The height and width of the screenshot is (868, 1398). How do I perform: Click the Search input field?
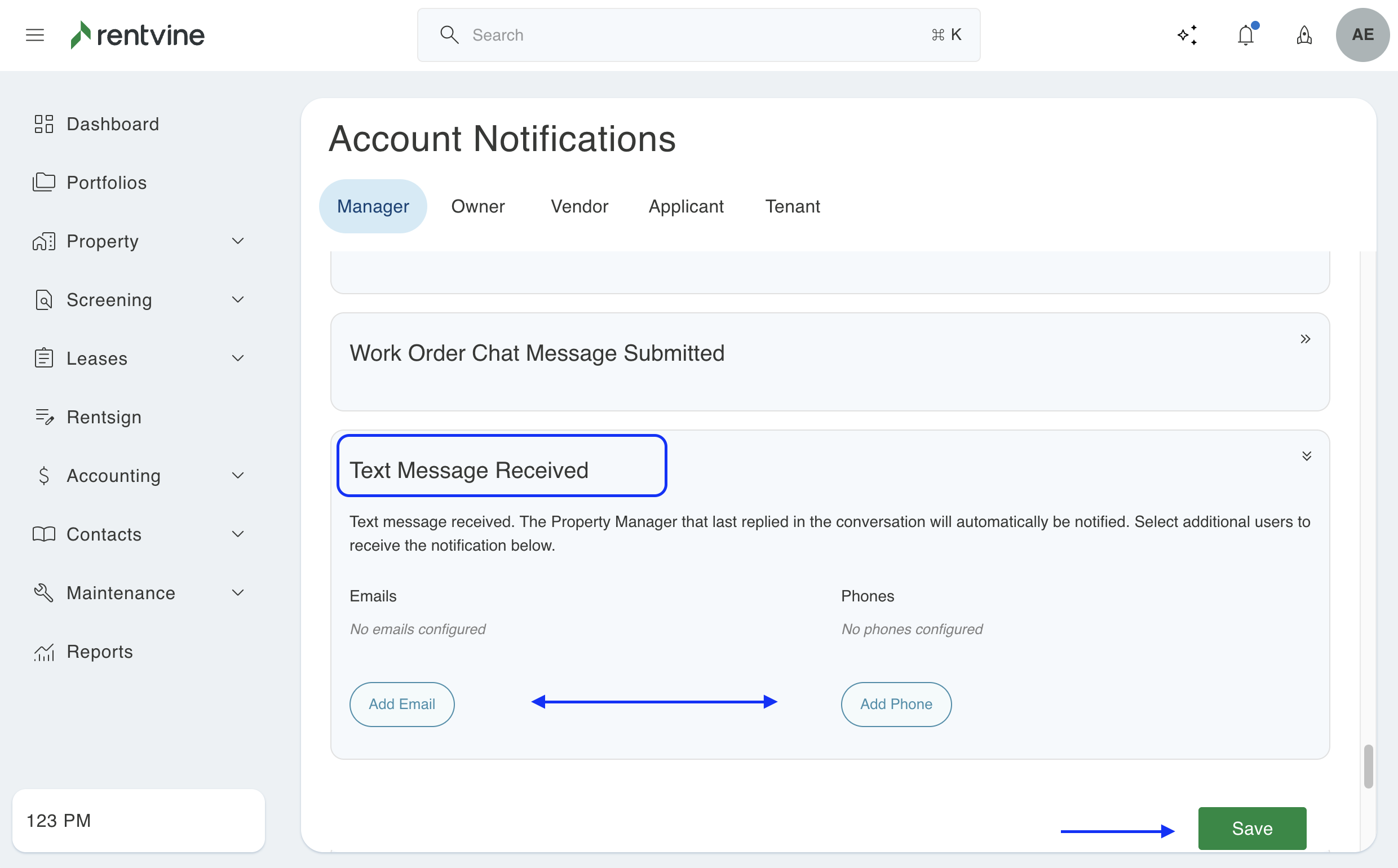point(697,35)
